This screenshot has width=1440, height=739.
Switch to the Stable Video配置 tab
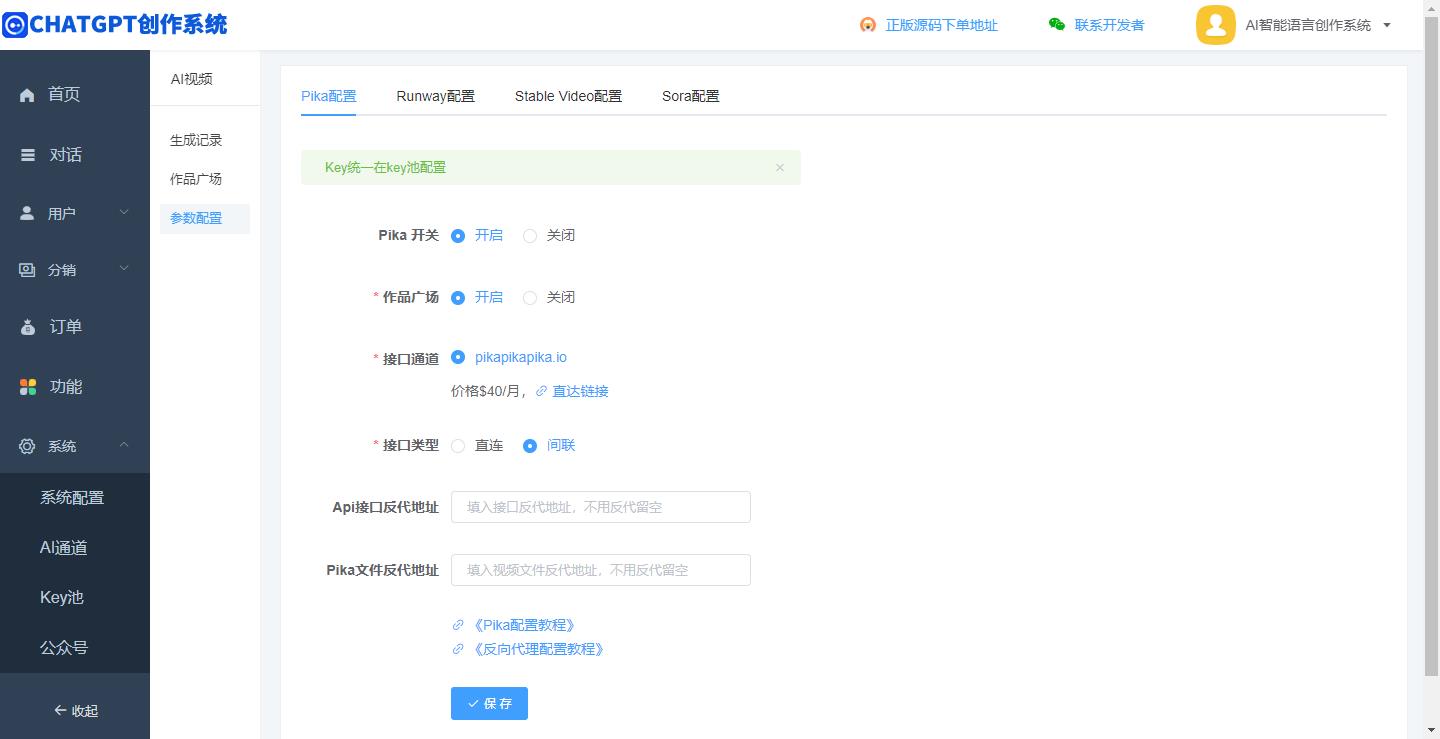pos(568,96)
